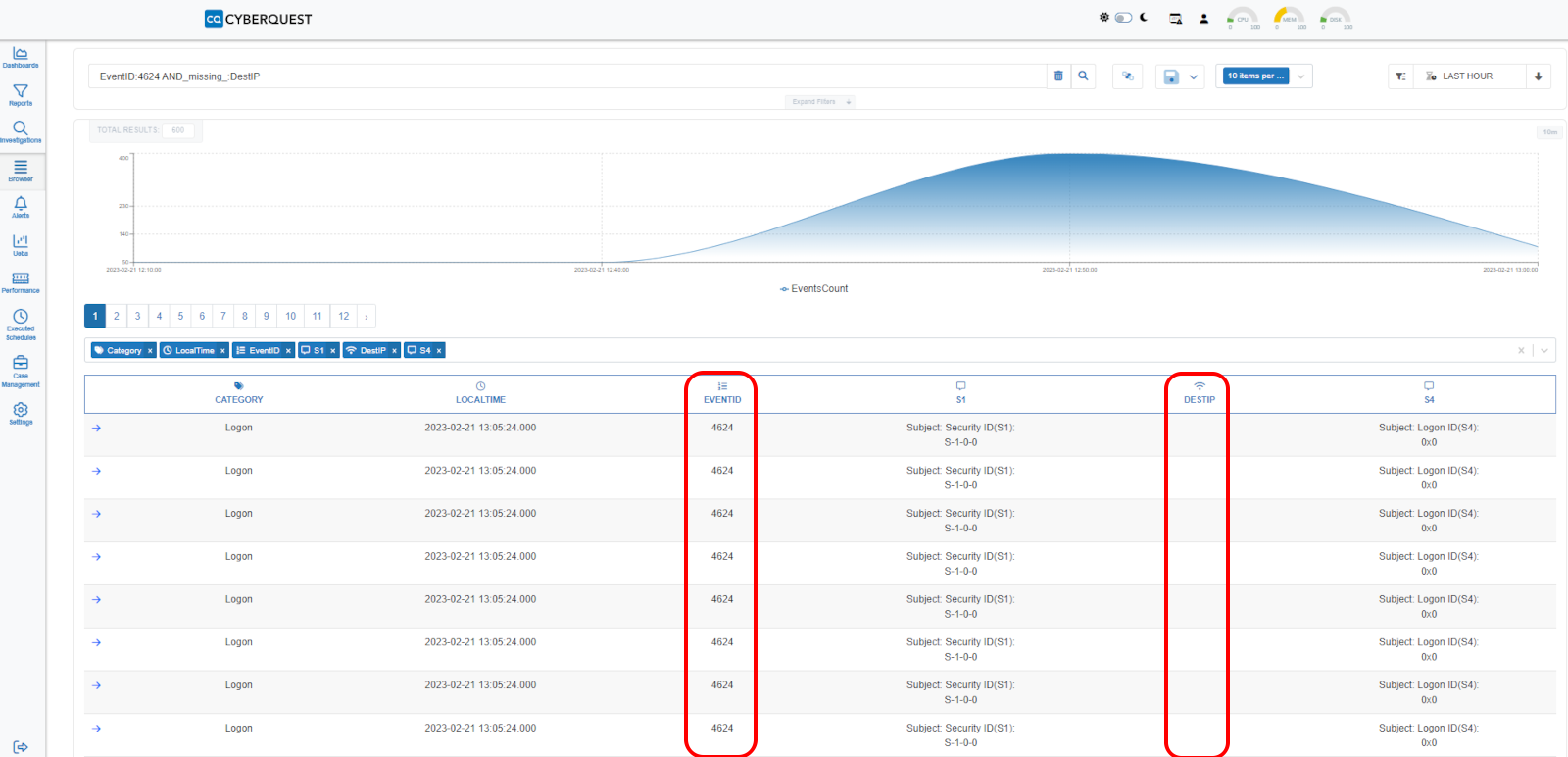Select the Browser sidebar item
This screenshot has height=757, width=1568.
(21, 171)
